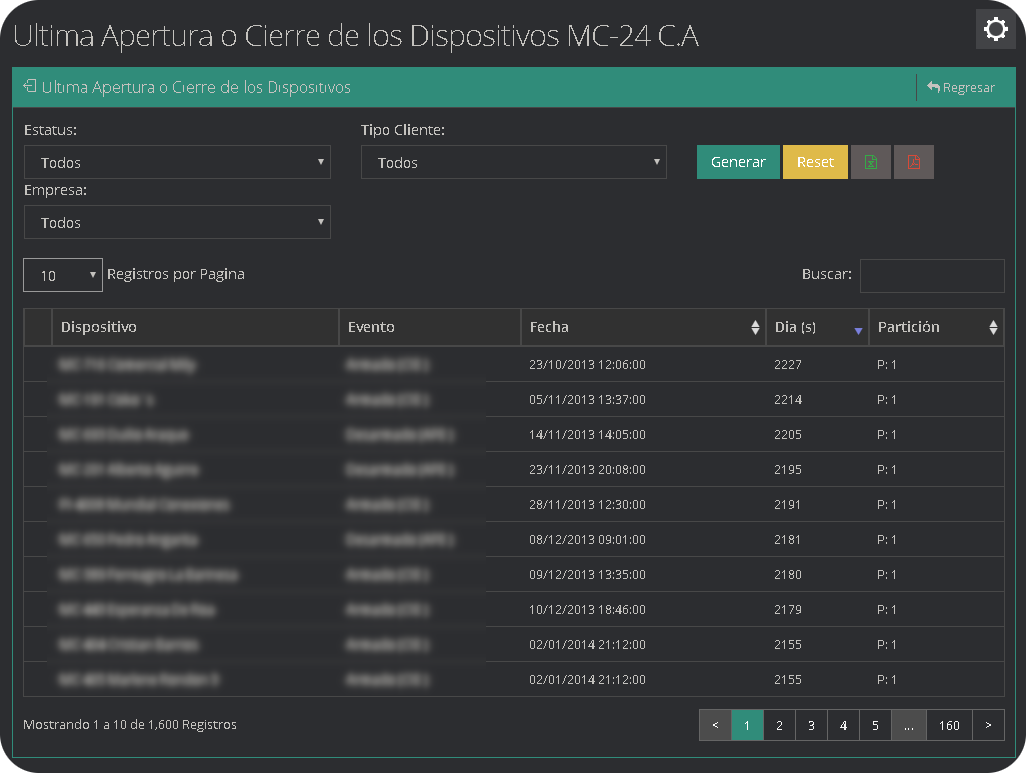Export the report to Excel

tap(870, 161)
